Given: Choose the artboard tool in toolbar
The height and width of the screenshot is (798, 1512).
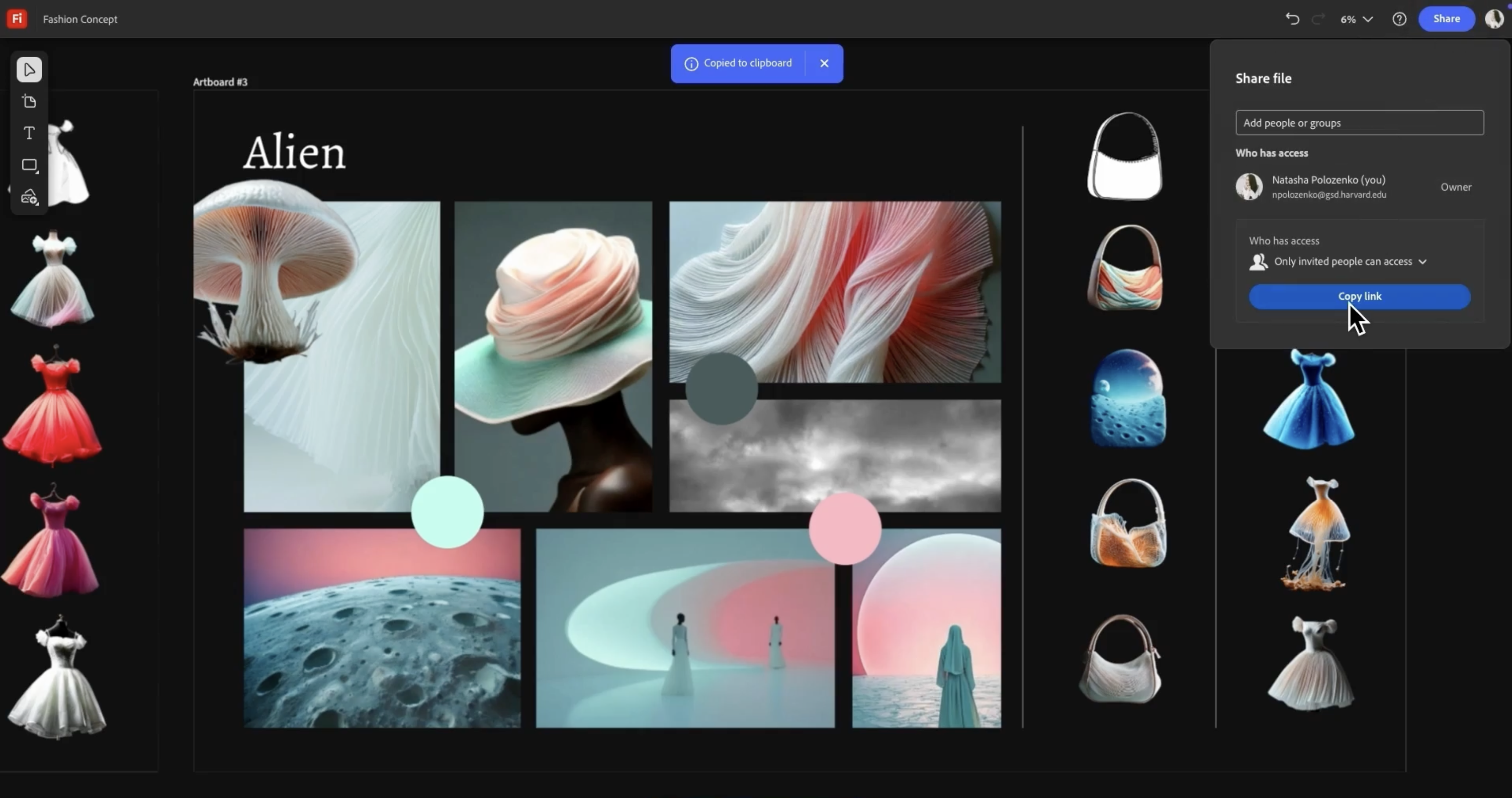Looking at the screenshot, I should point(29,102).
